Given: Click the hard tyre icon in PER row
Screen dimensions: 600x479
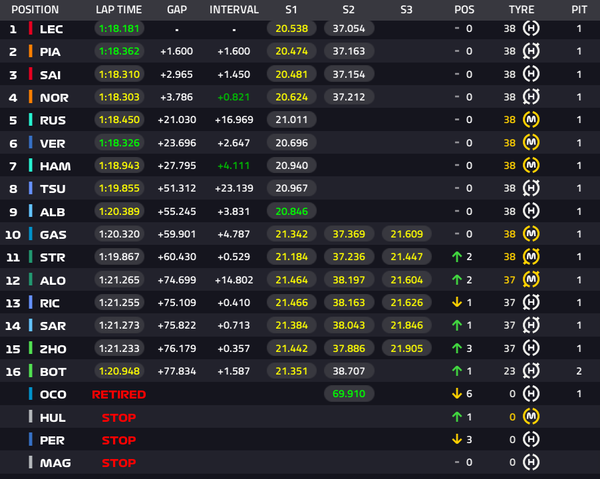Looking at the screenshot, I should [531, 440].
